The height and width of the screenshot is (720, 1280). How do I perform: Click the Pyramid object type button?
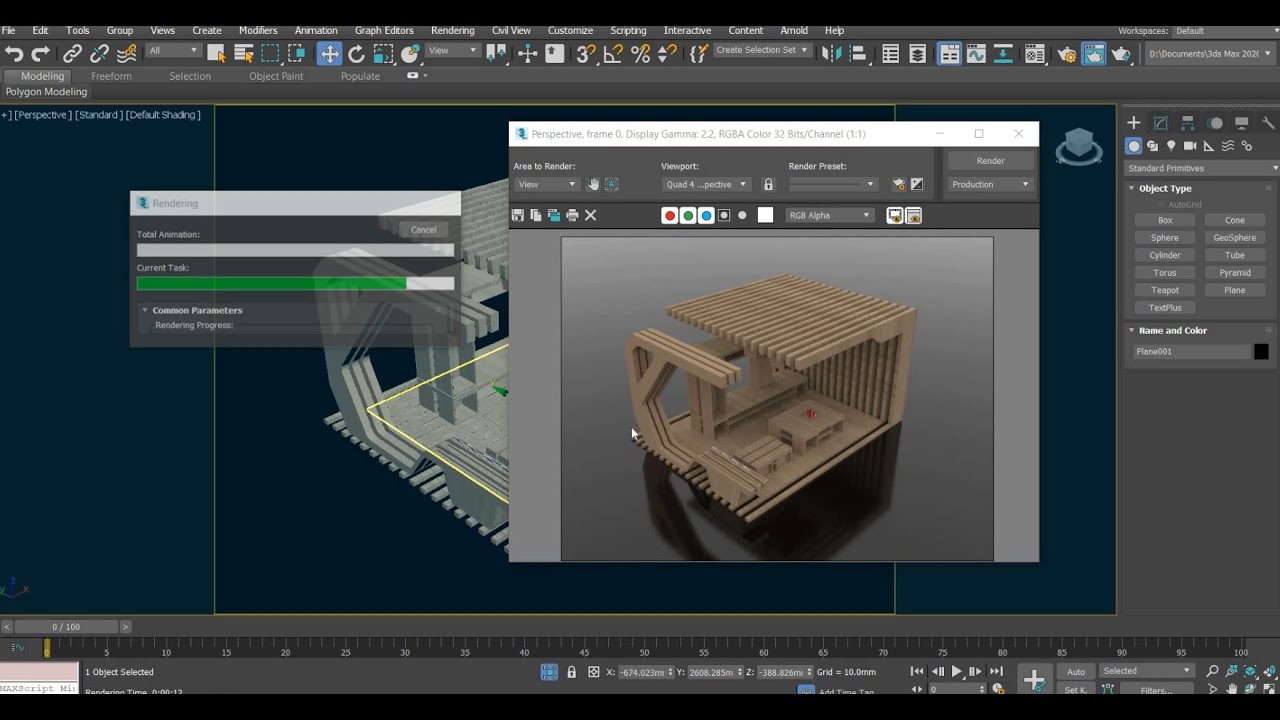pyautogui.click(x=1235, y=273)
